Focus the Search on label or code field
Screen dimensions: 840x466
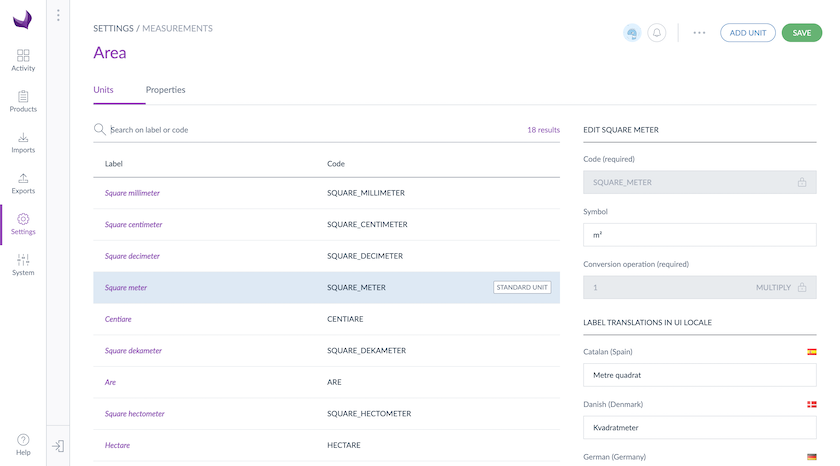click(316, 130)
